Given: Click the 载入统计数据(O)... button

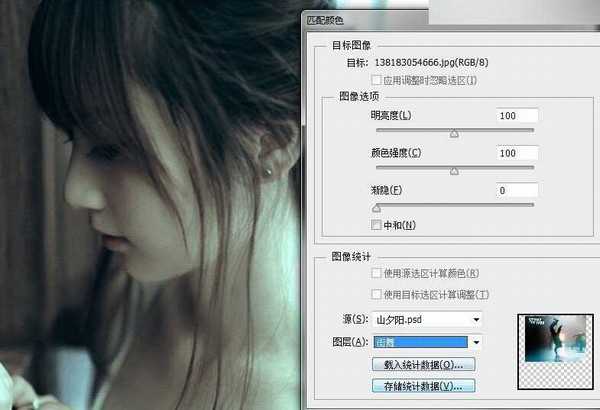Looking at the screenshot, I should [x=422, y=364].
